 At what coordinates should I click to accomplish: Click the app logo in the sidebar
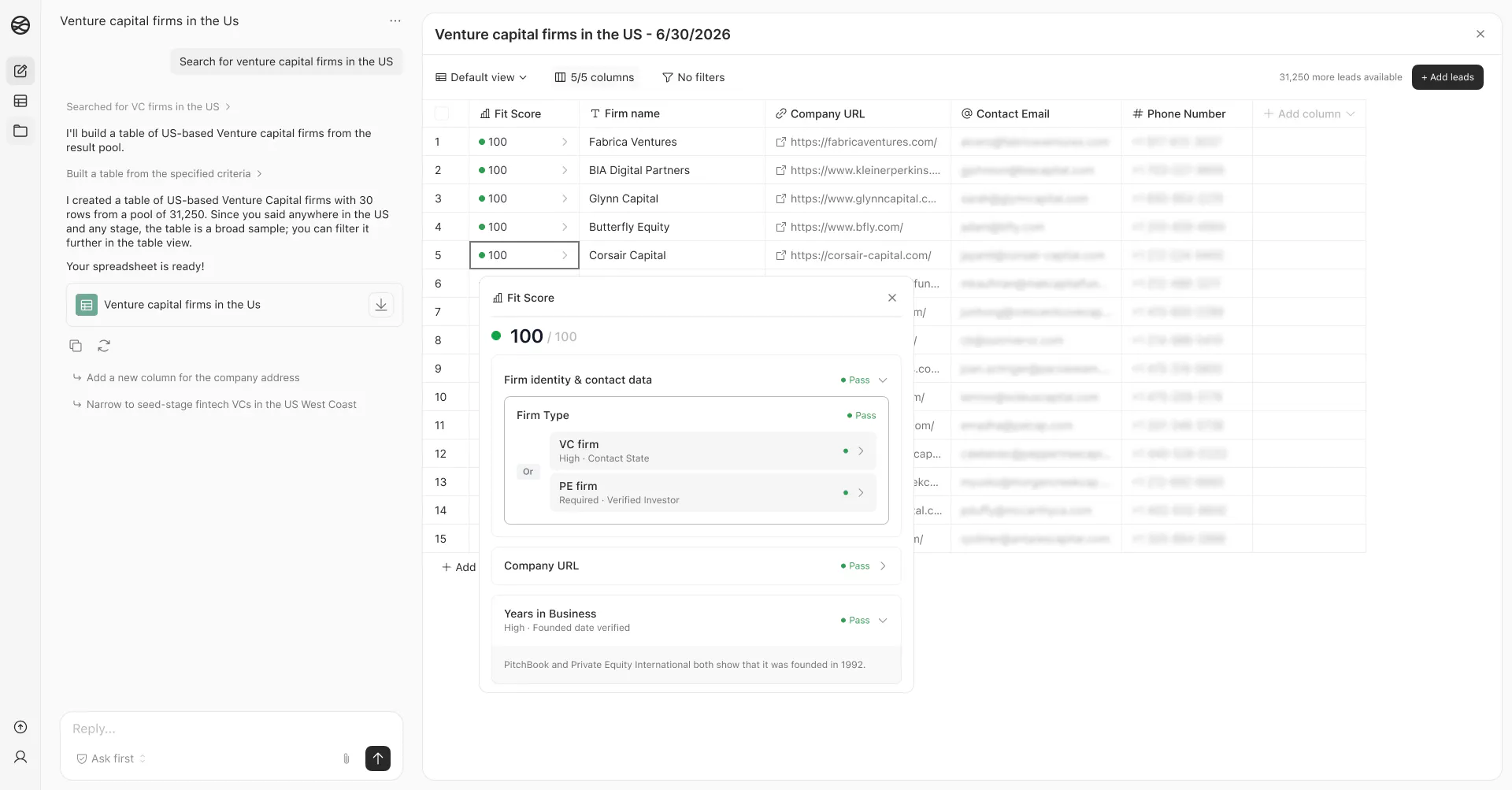20,25
